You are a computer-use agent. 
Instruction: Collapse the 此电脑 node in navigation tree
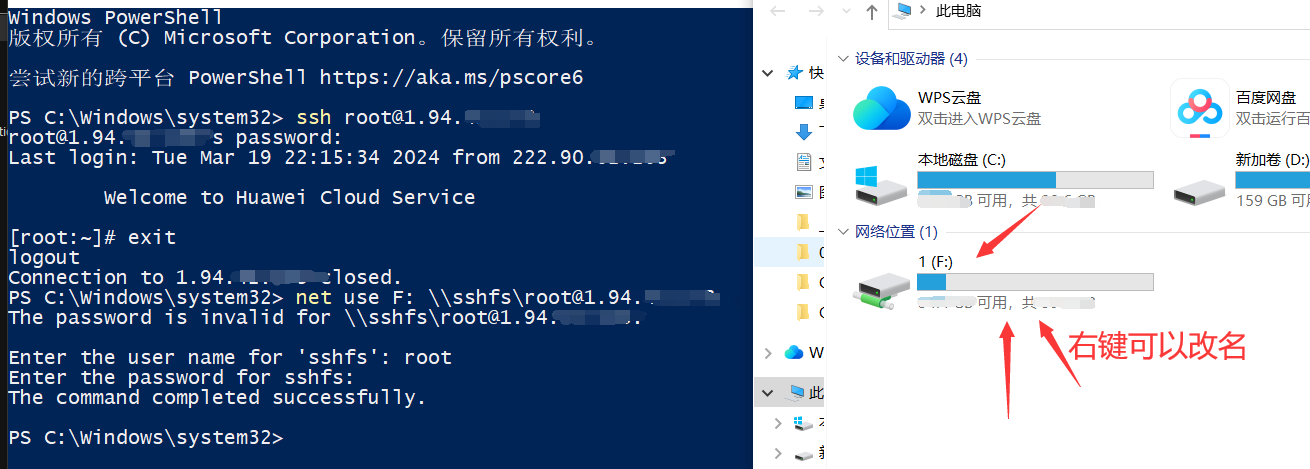coord(768,392)
